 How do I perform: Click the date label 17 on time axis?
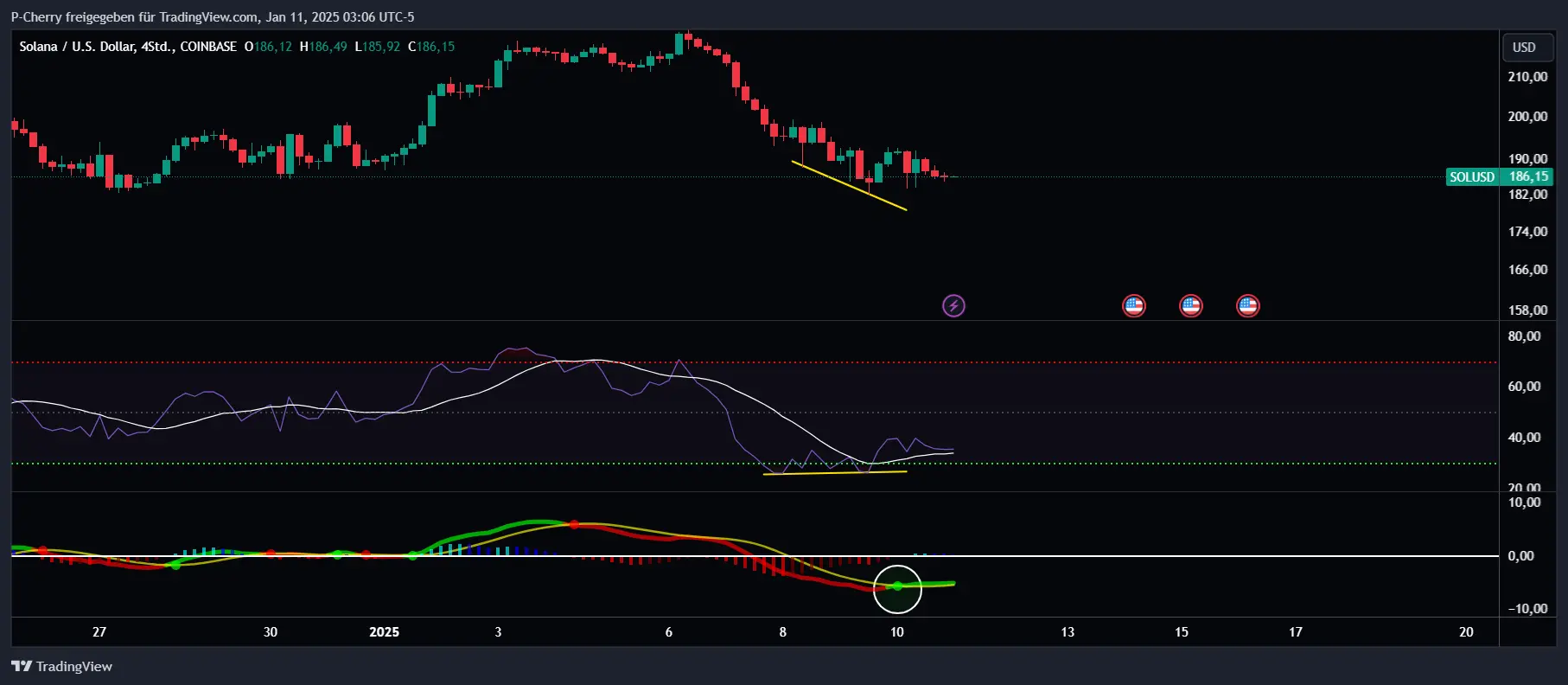point(1296,632)
